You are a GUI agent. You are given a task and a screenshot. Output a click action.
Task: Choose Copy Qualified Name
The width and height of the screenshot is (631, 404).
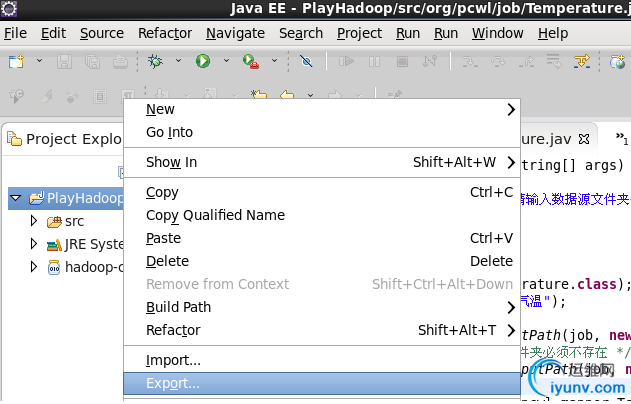pos(322,215)
